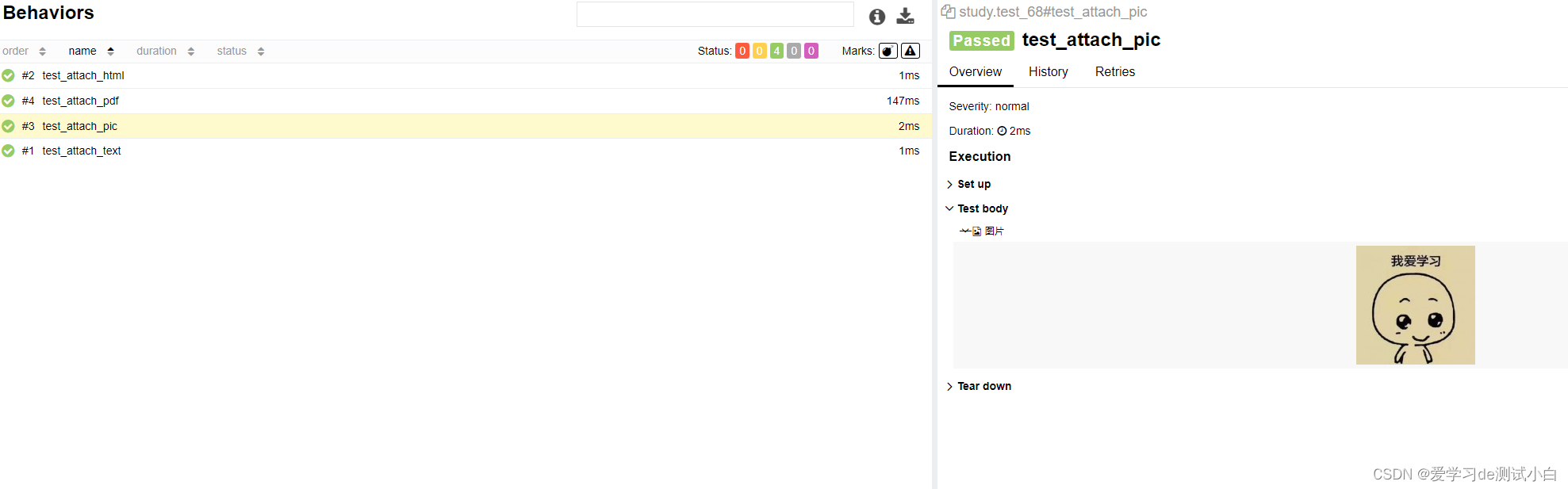Click the 147ms duration of test_attach_pdf
The width and height of the screenshot is (1568, 489).
[x=903, y=101]
